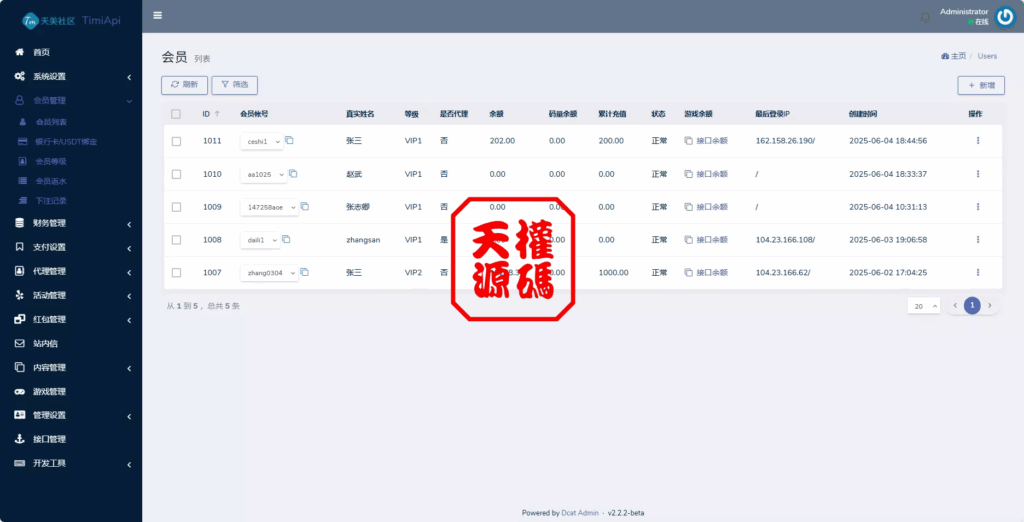Viewport: 1024px width, 522px height.
Task: Check the row 1010 checkbox
Action: (176, 174)
